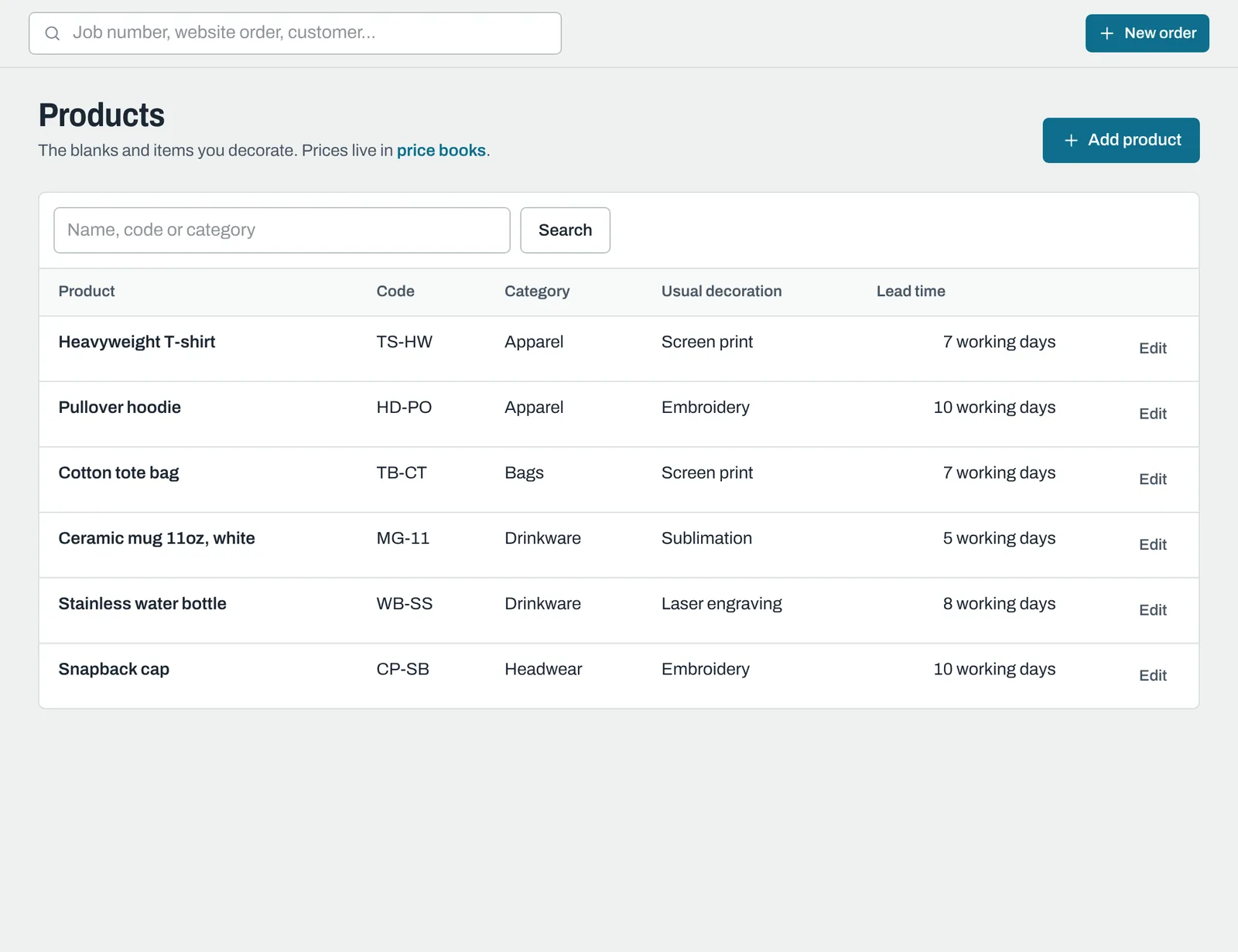
Task: Select the Stainless water bottle name
Action: pos(142,603)
